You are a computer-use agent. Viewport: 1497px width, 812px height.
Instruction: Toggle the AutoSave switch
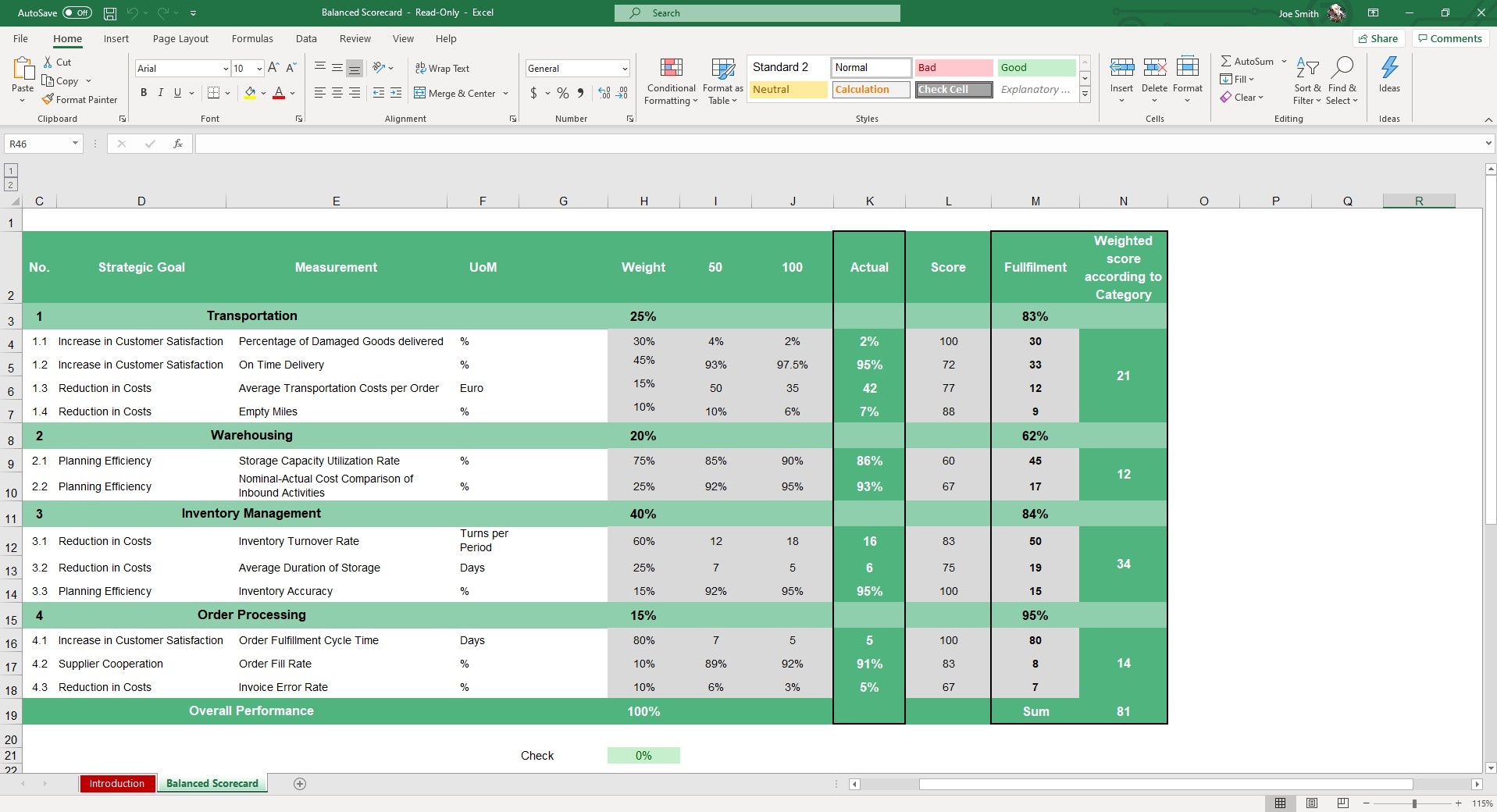coord(77,12)
